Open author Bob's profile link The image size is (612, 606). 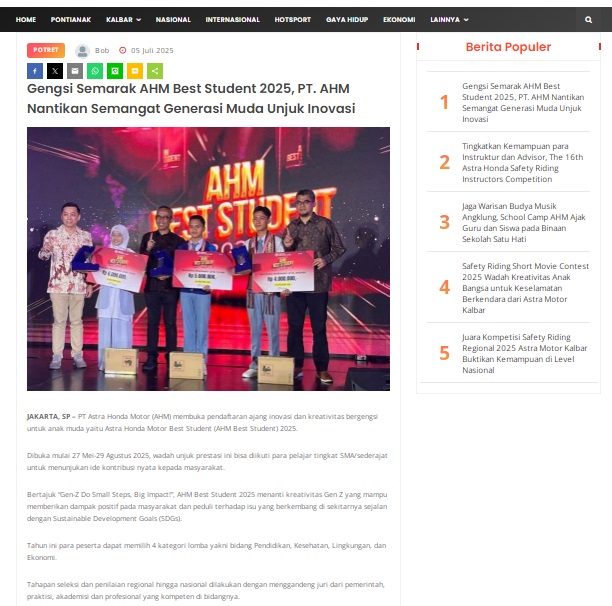102,50
